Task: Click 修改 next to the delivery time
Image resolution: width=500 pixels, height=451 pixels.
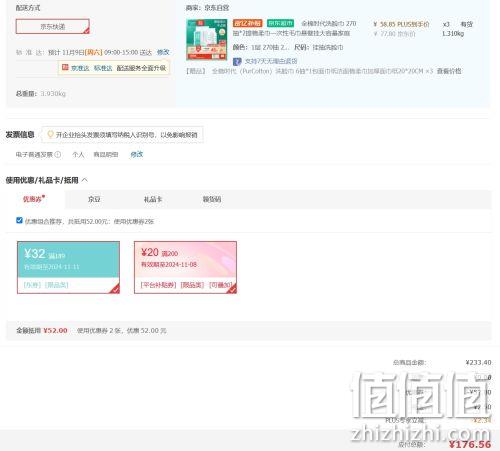Action: tap(163, 52)
